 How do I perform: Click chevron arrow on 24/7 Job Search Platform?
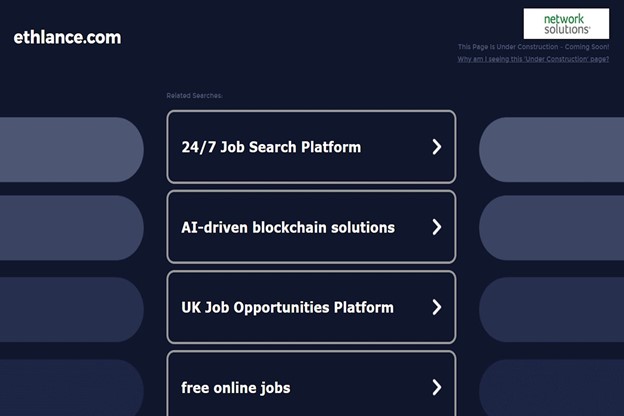(437, 147)
